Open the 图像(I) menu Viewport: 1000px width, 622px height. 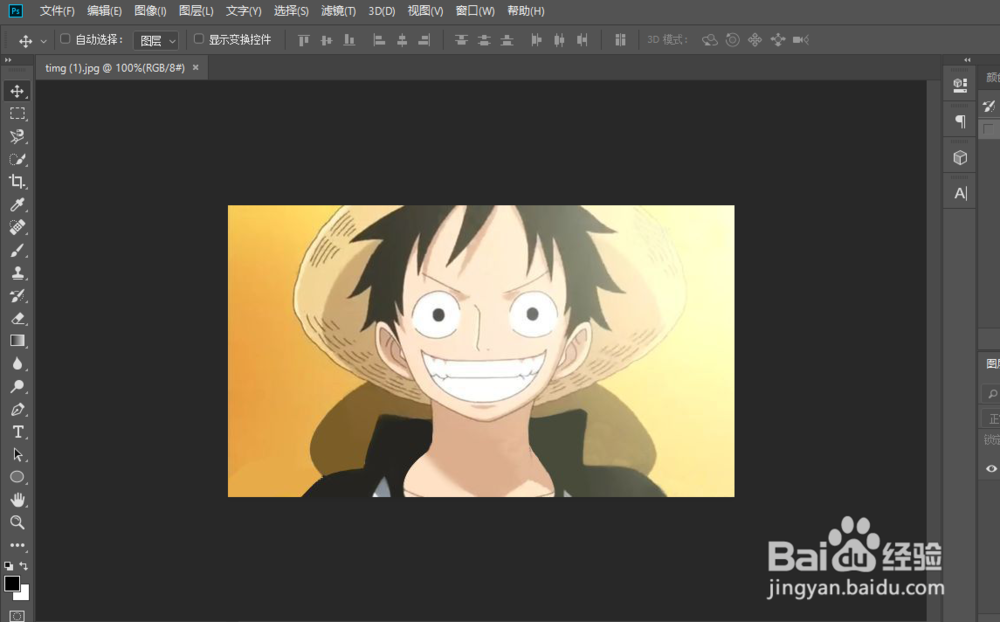pos(150,11)
